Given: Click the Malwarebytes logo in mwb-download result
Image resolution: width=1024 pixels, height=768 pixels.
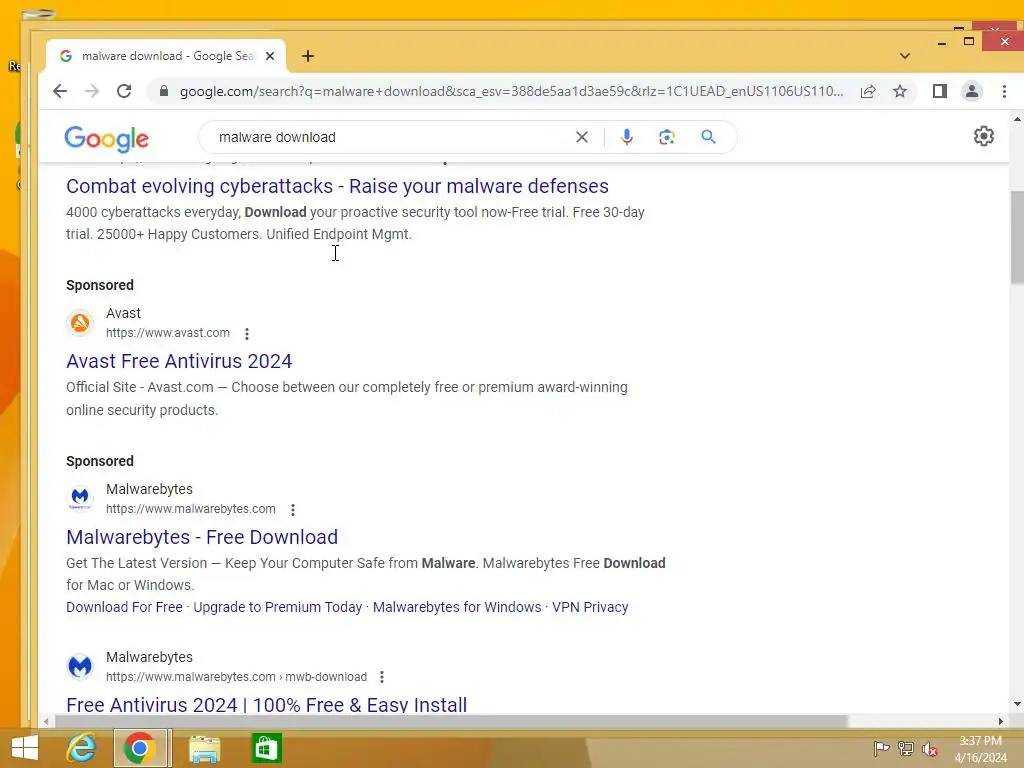Looking at the screenshot, I should pos(80,667).
